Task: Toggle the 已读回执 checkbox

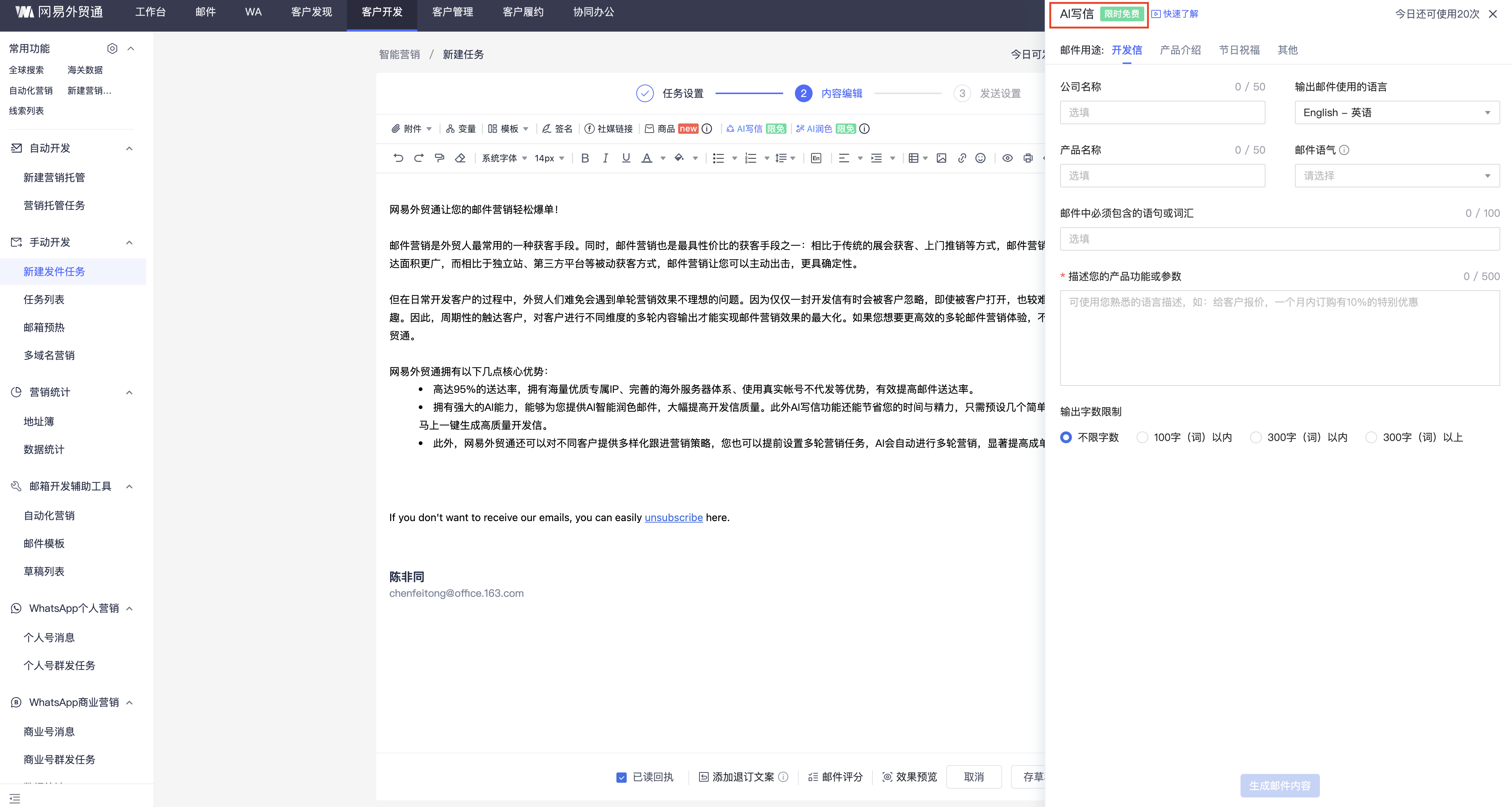Action: 621,777
